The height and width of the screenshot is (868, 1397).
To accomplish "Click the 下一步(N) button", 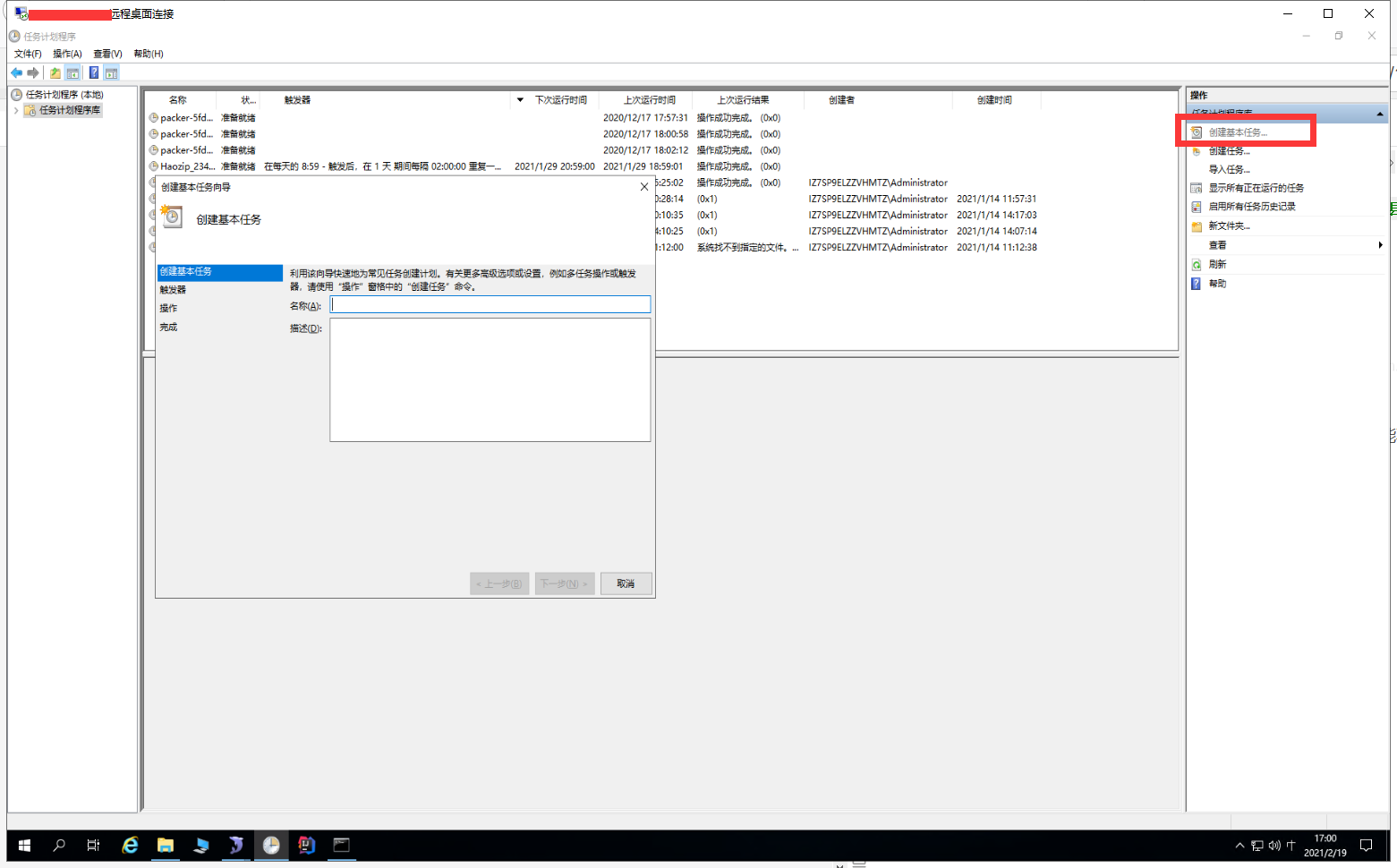I will (x=565, y=583).
